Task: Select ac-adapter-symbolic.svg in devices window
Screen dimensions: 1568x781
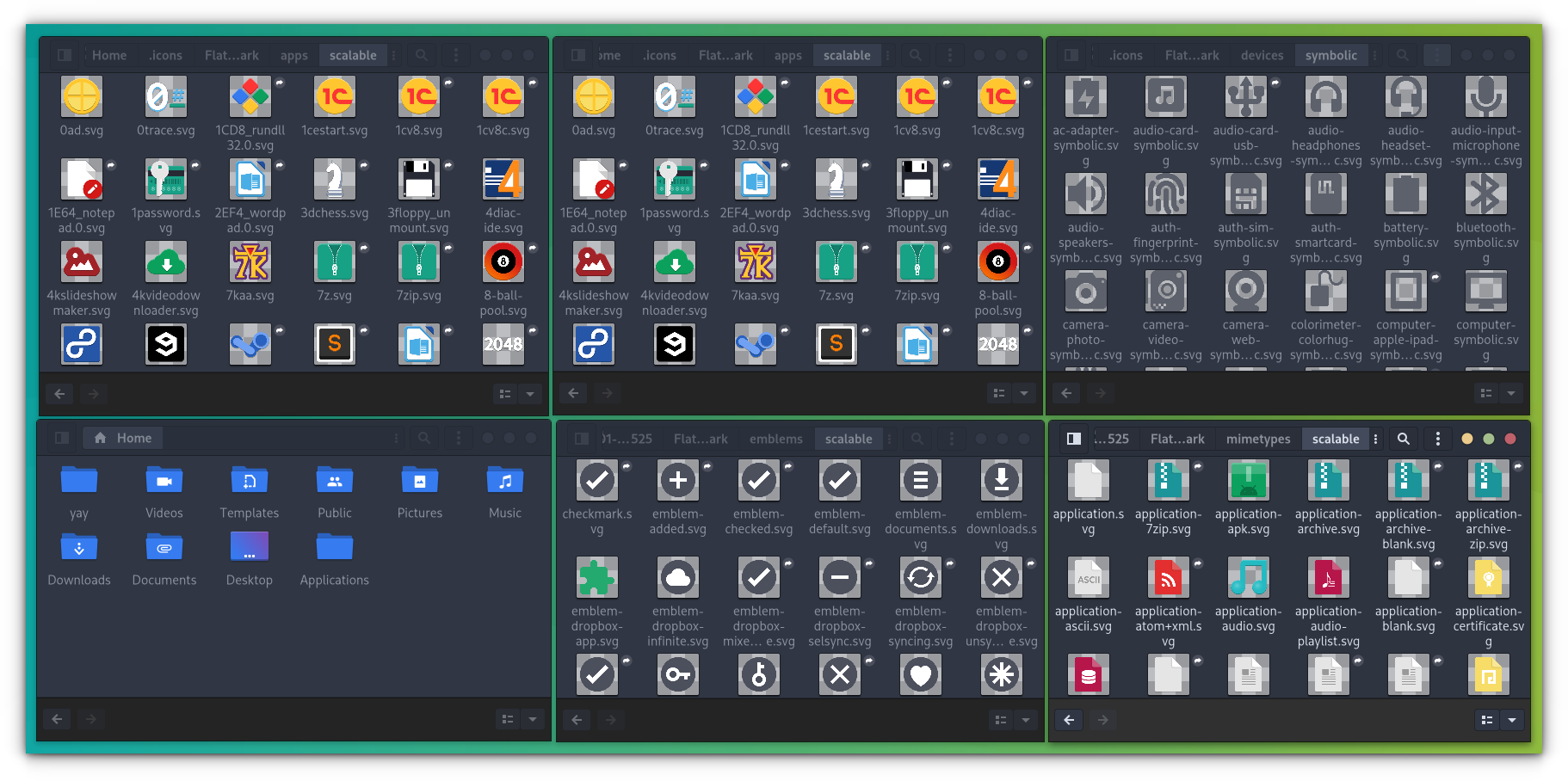Action: click(x=1085, y=97)
